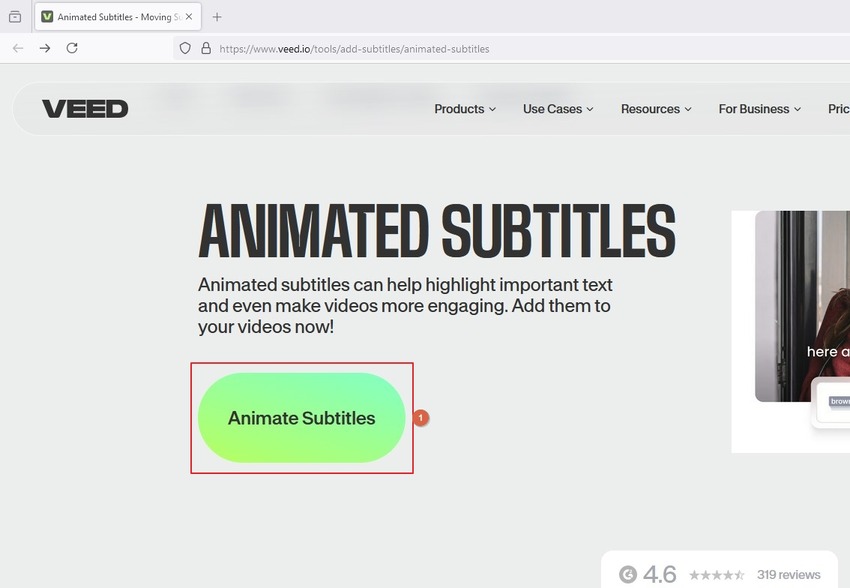Click the paragraph starting "Animated subtitles can help"
The height and width of the screenshot is (588, 850).
[405, 306]
